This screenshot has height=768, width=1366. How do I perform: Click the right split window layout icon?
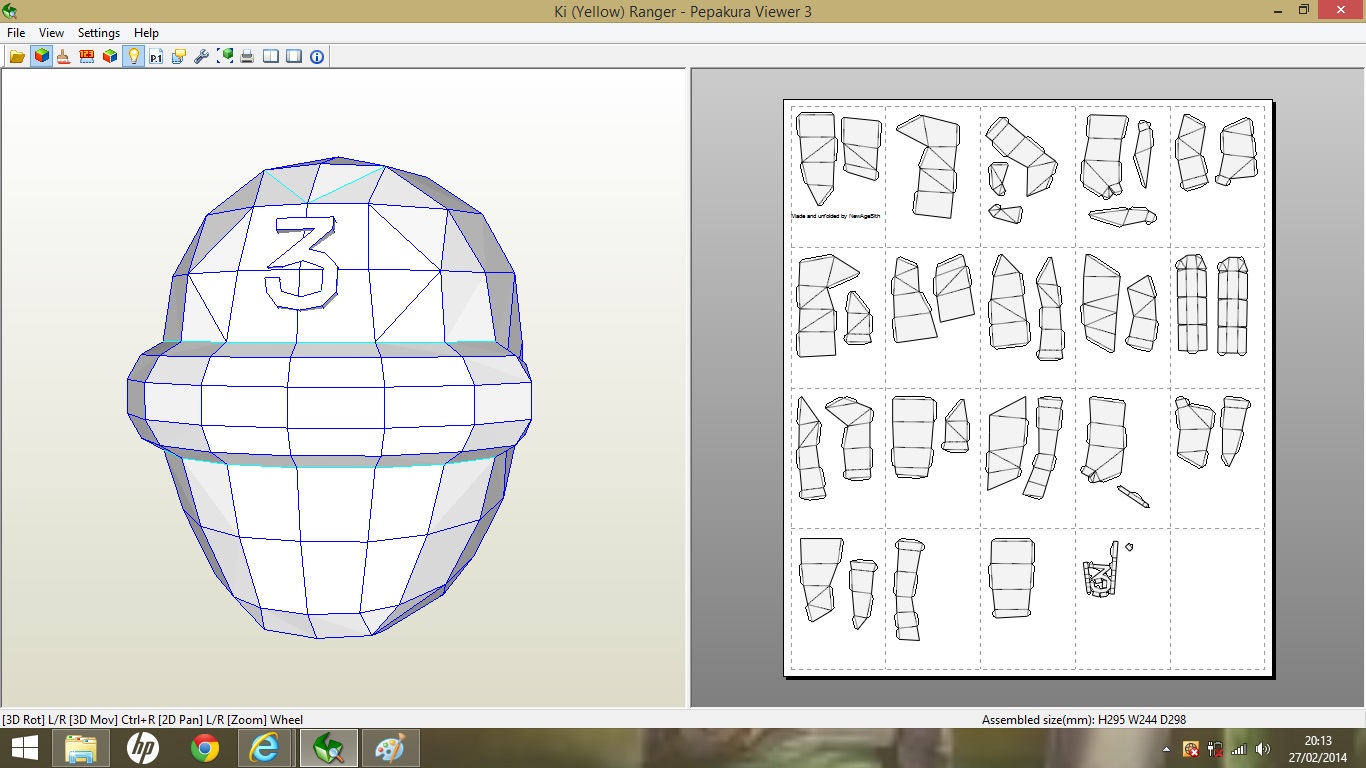[x=294, y=57]
